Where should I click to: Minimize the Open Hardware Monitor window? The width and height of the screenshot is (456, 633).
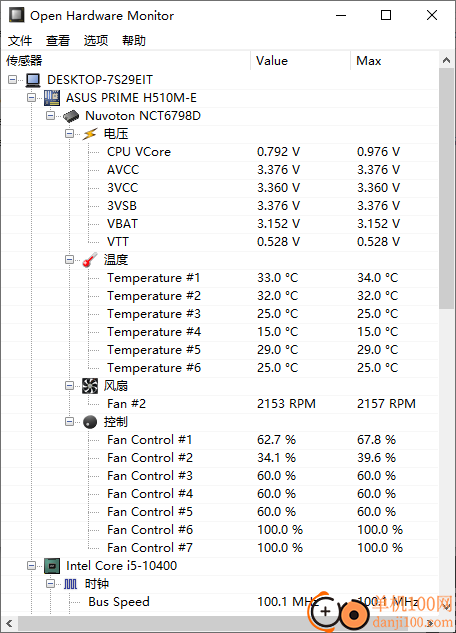(341, 15)
